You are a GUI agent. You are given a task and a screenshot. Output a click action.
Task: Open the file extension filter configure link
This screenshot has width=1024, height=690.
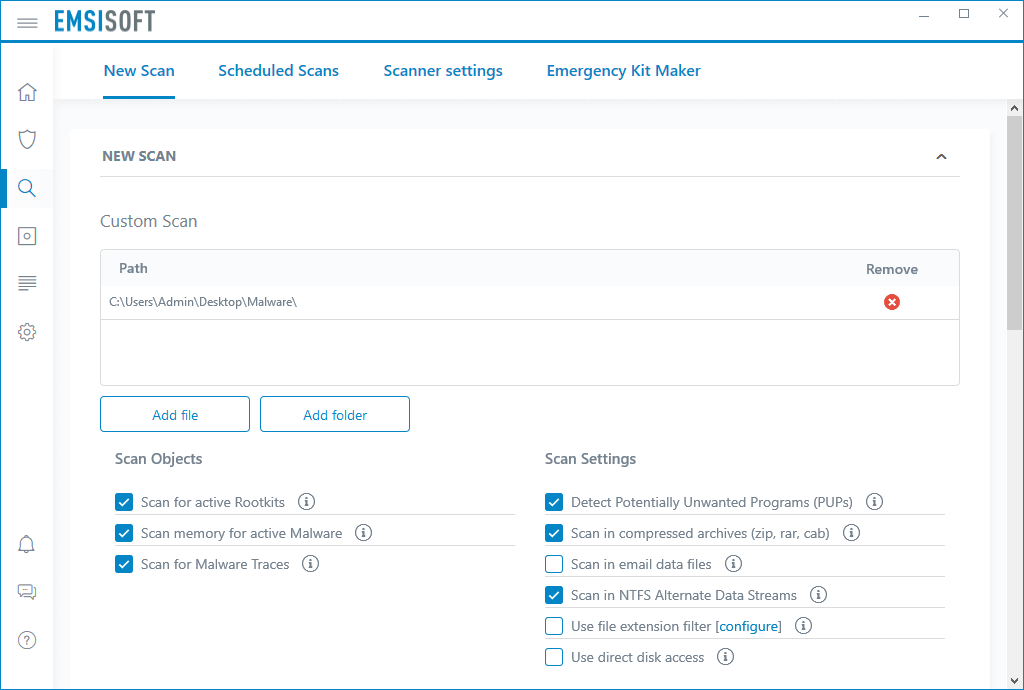point(749,626)
